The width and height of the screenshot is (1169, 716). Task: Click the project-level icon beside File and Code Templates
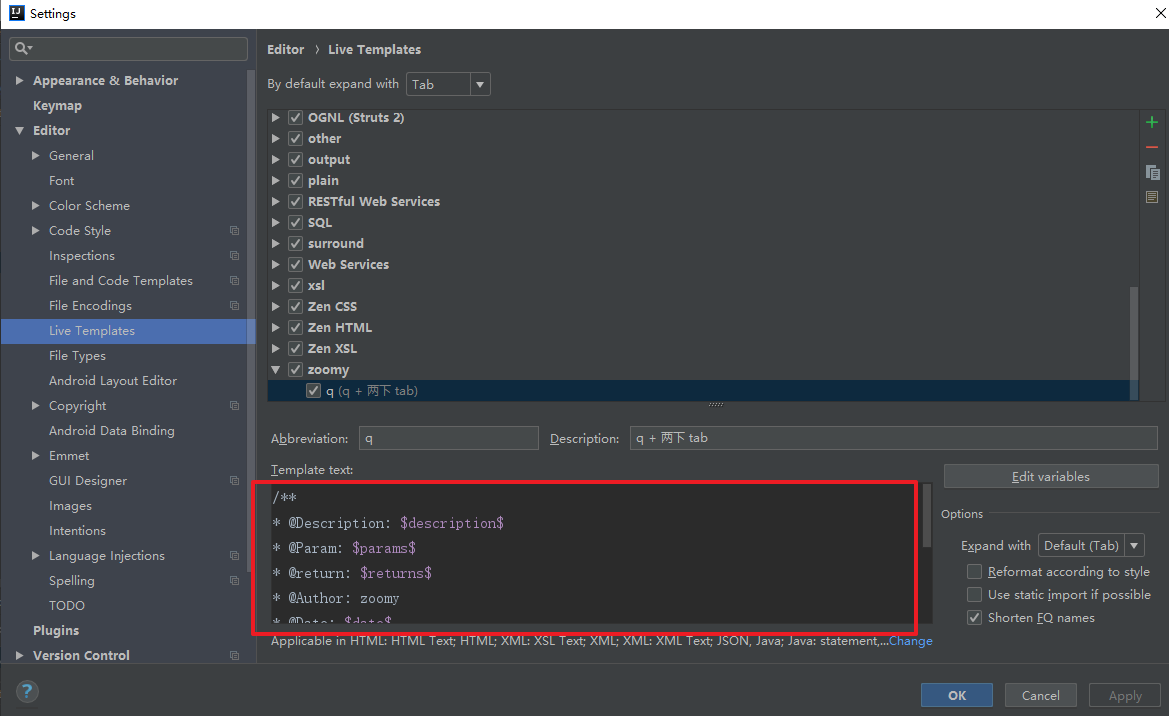coord(234,280)
